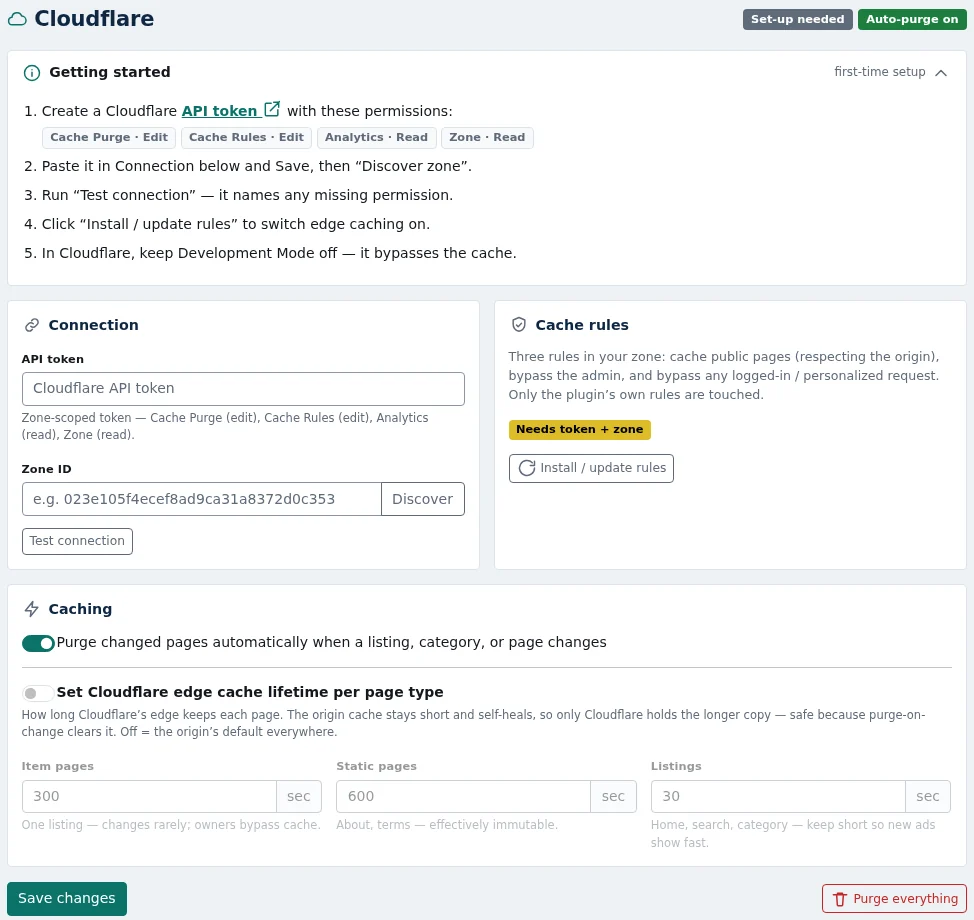
Task: Click the info icon beside Getting started
Action: tap(32, 73)
